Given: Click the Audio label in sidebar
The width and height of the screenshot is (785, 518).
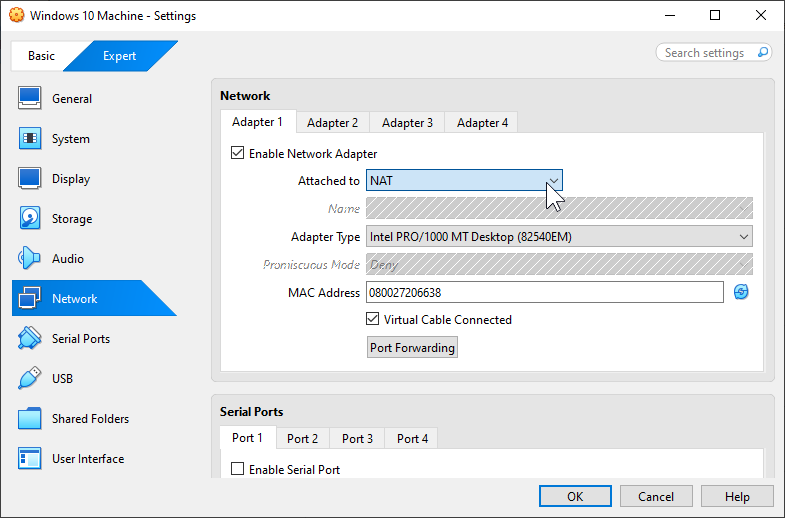Looking at the screenshot, I should click(x=68, y=258).
